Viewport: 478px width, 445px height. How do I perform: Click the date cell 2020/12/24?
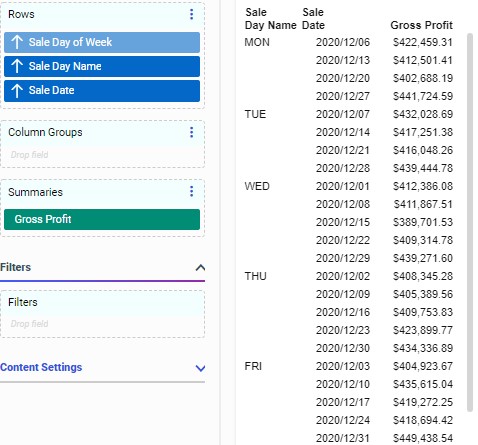pos(343,420)
